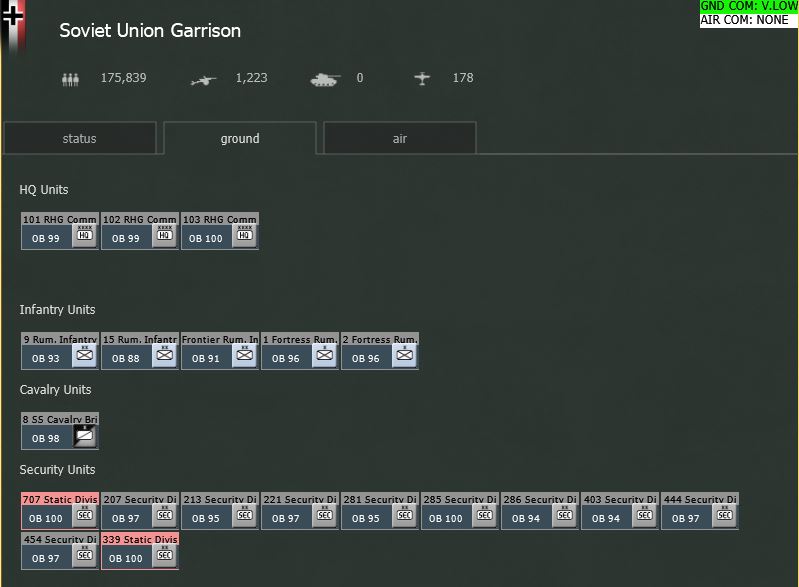This screenshot has width=799, height=587.
Task: Switch to the status tab
Action: click(x=79, y=138)
